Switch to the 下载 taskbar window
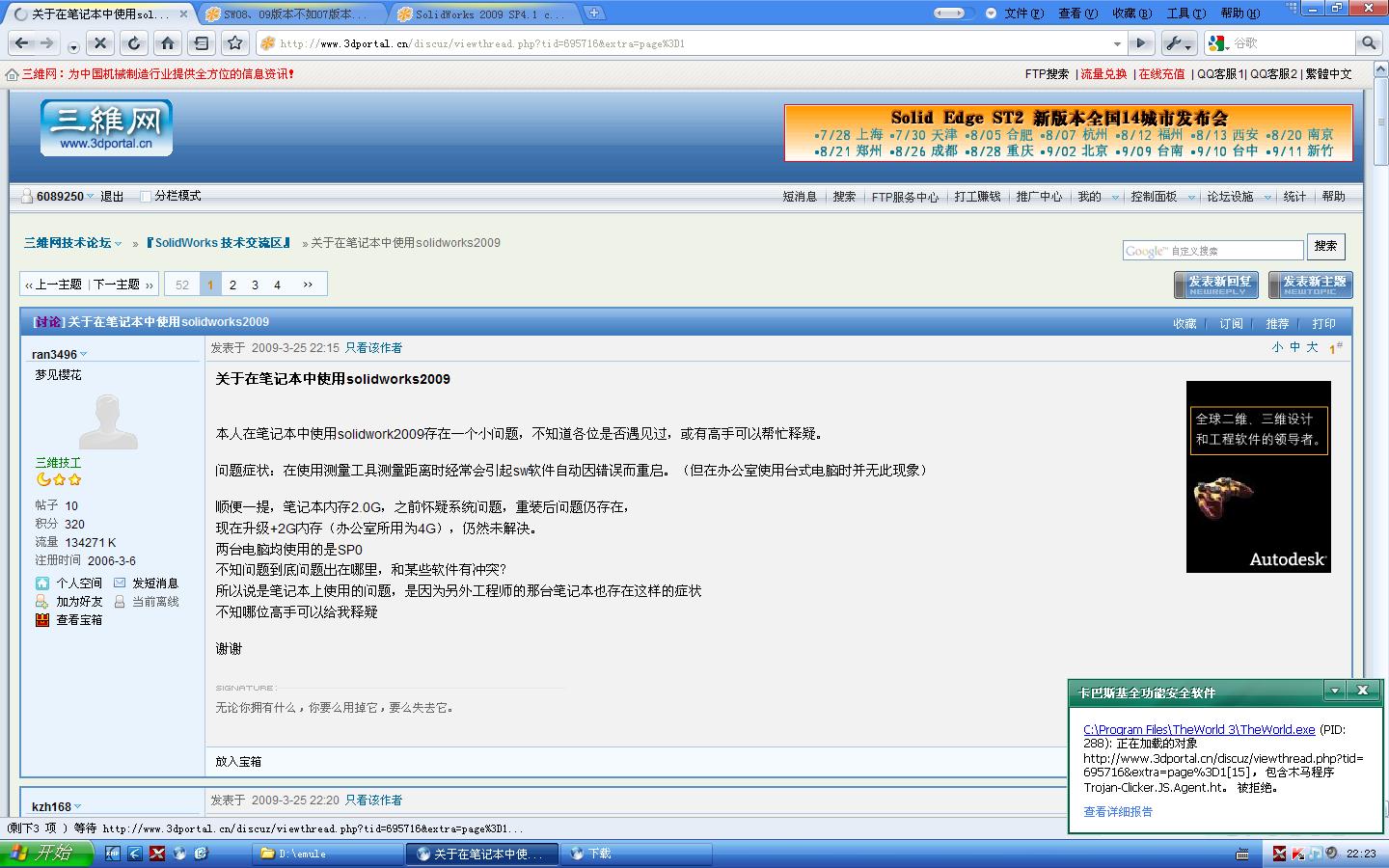 pos(637,854)
